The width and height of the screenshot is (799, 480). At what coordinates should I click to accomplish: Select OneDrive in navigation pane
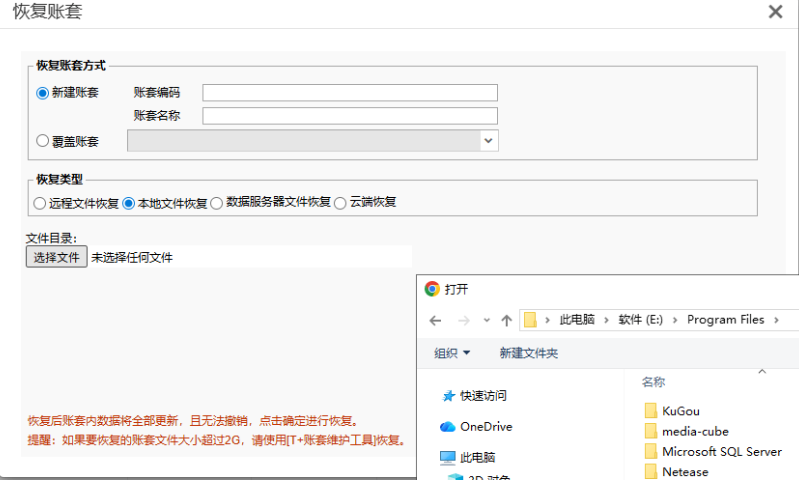click(x=486, y=426)
